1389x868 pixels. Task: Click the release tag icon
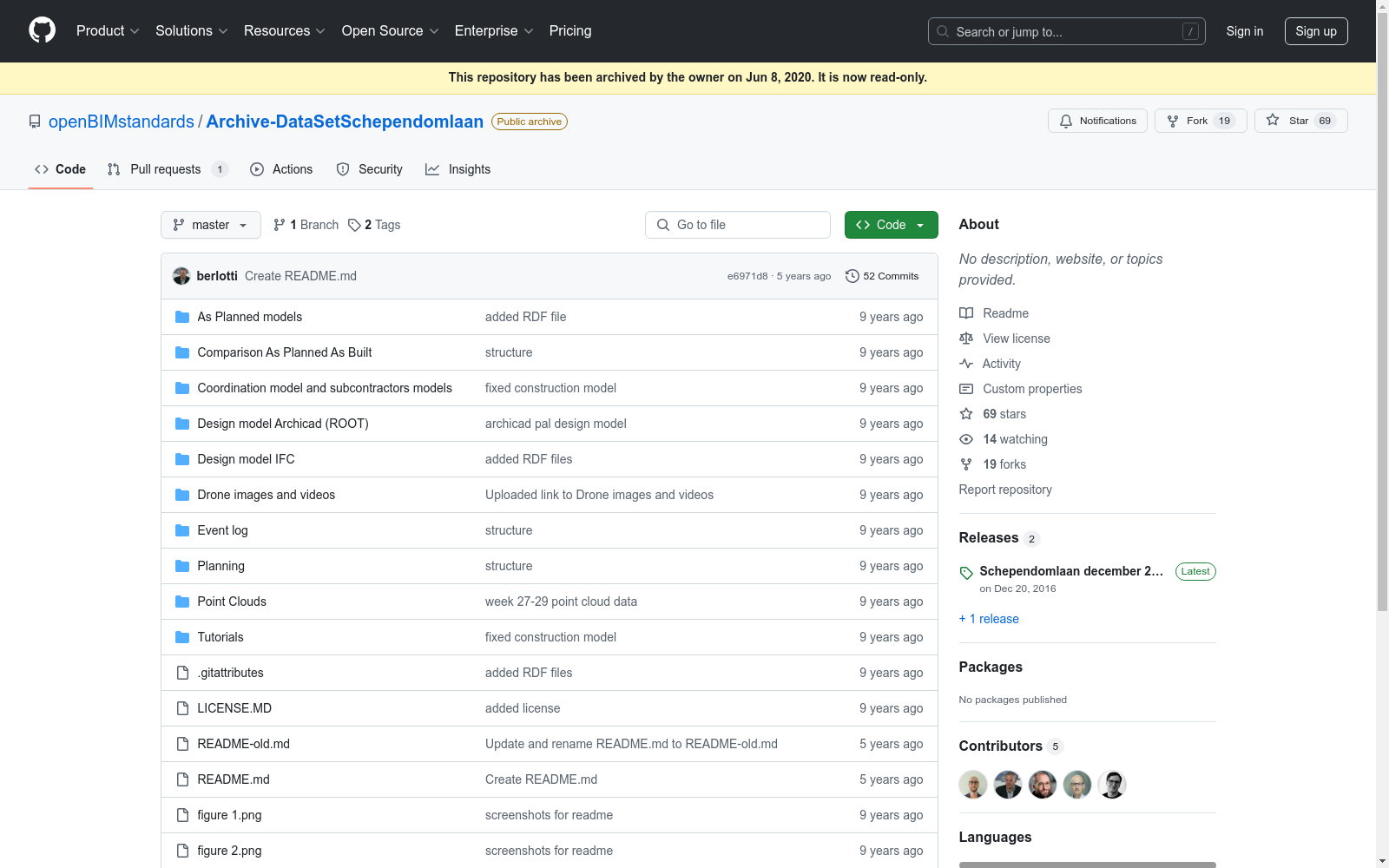(966, 573)
